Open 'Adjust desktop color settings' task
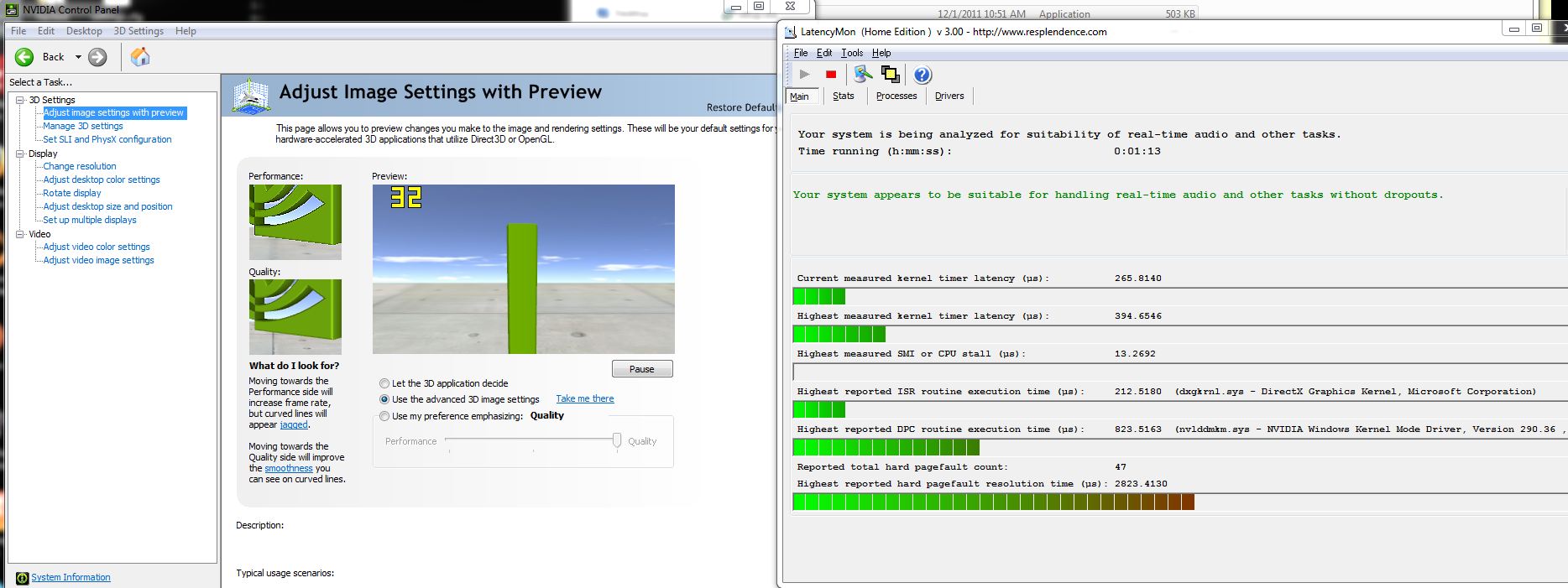The width and height of the screenshot is (1568, 588). pyautogui.click(x=102, y=180)
